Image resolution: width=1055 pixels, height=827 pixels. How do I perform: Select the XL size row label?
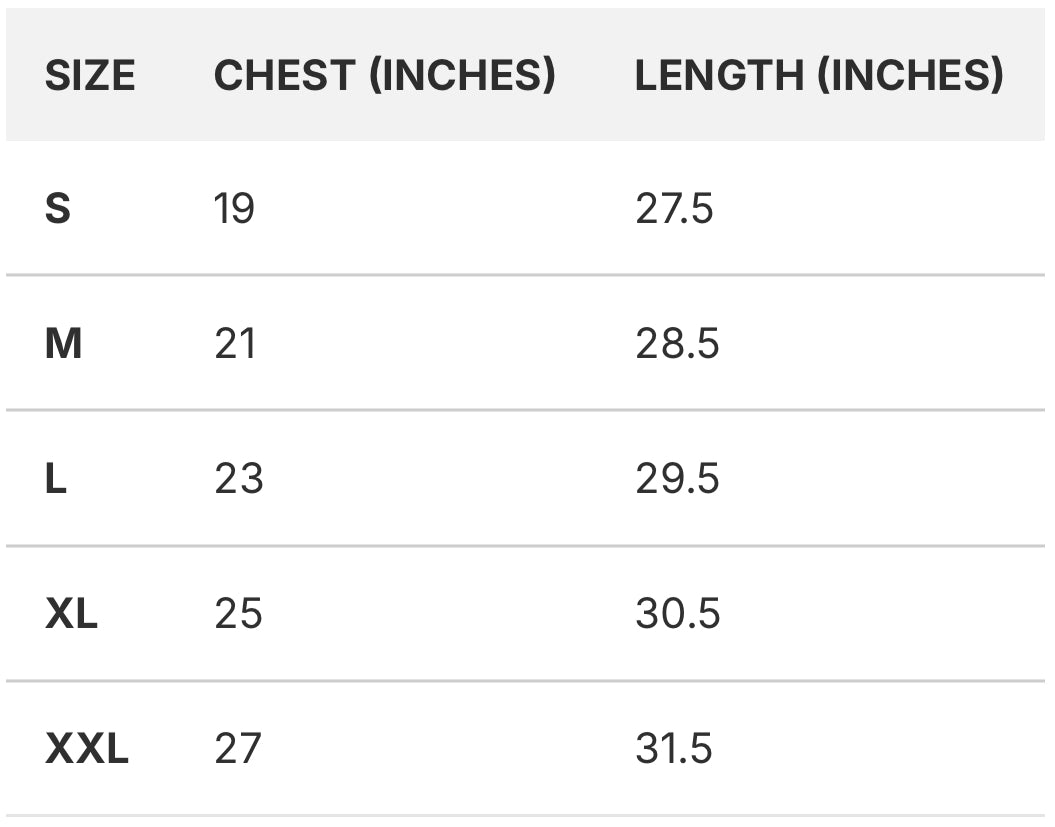[71, 613]
